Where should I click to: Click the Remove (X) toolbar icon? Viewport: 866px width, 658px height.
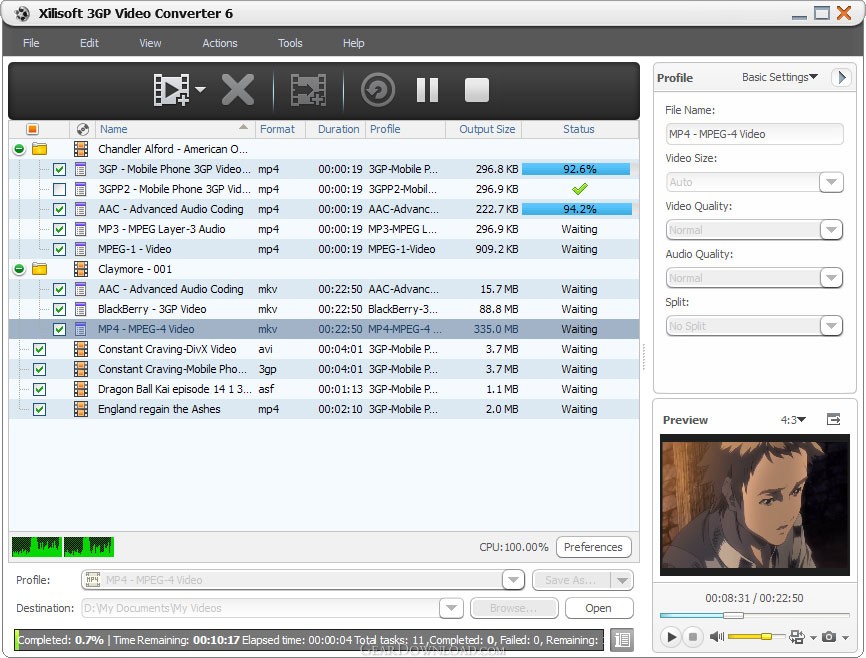click(x=237, y=90)
